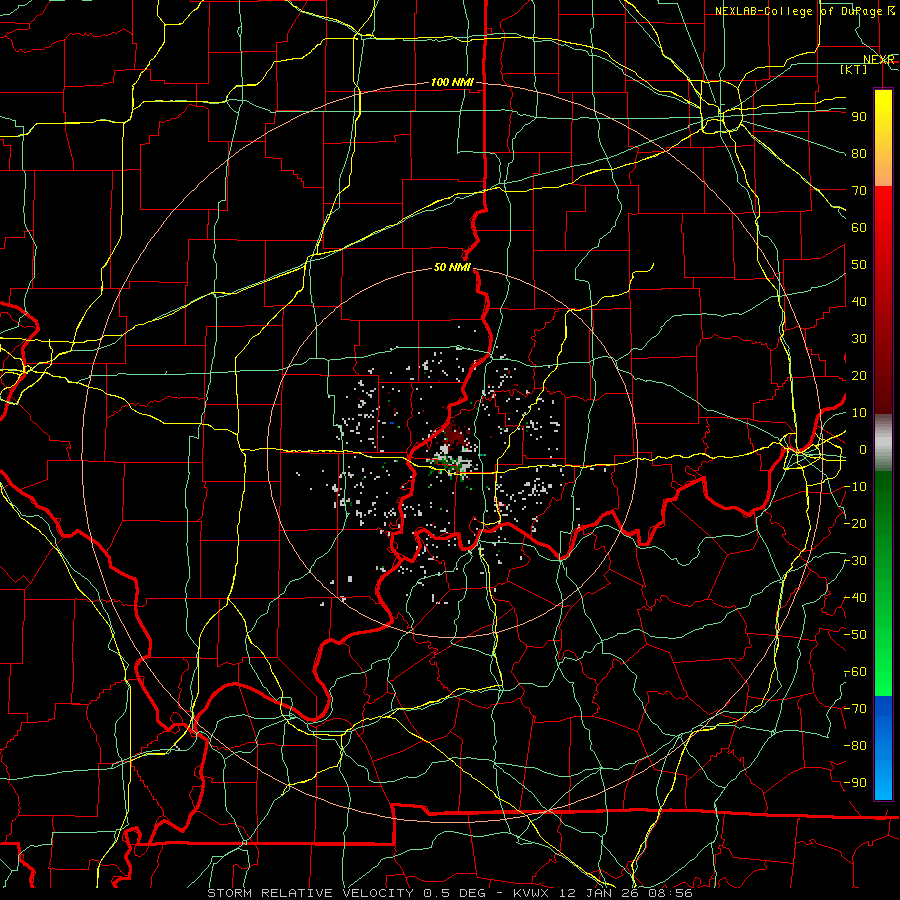Viewport: 900px width, 900px height.
Task: Click the positive 80 scale label
Action: pos(859,154)
